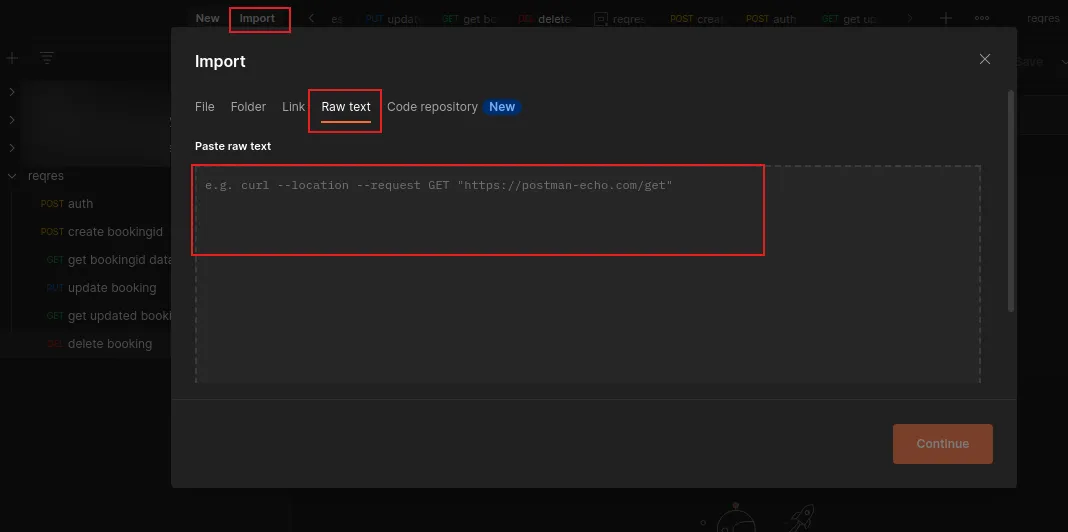
Task: Open the GET get up request tab
Action: pyautogui.click(x=849, y=19)
